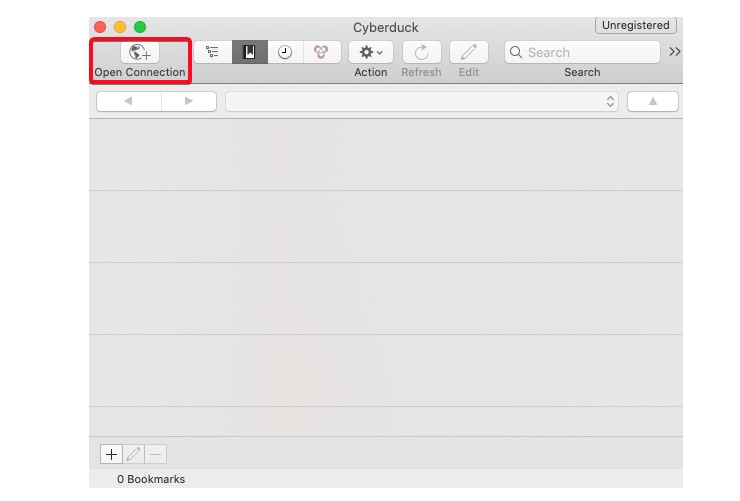Click the Unregistered button in title bar
740x501 pixels.
pyautogui.click(x=636, y=25)
